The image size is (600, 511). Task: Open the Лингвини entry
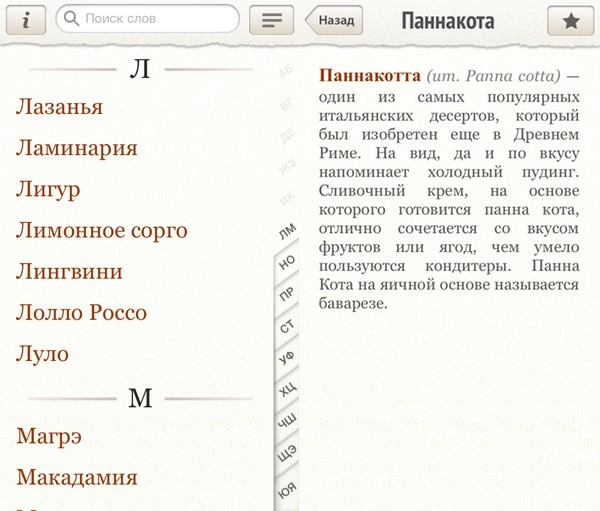(x=69, y=271)
